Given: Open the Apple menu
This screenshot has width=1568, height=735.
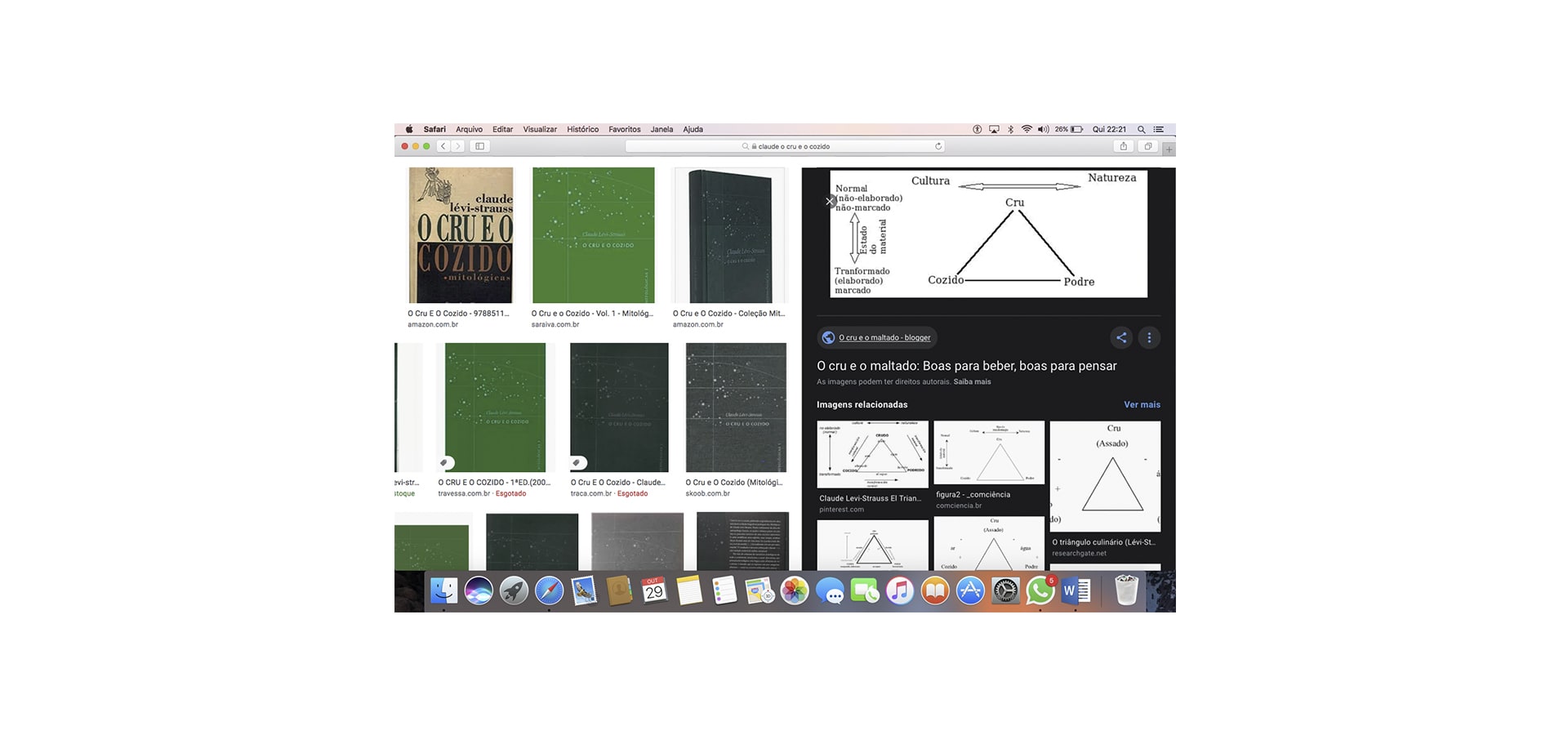Looking at the screenshot, I should [409, 129].
